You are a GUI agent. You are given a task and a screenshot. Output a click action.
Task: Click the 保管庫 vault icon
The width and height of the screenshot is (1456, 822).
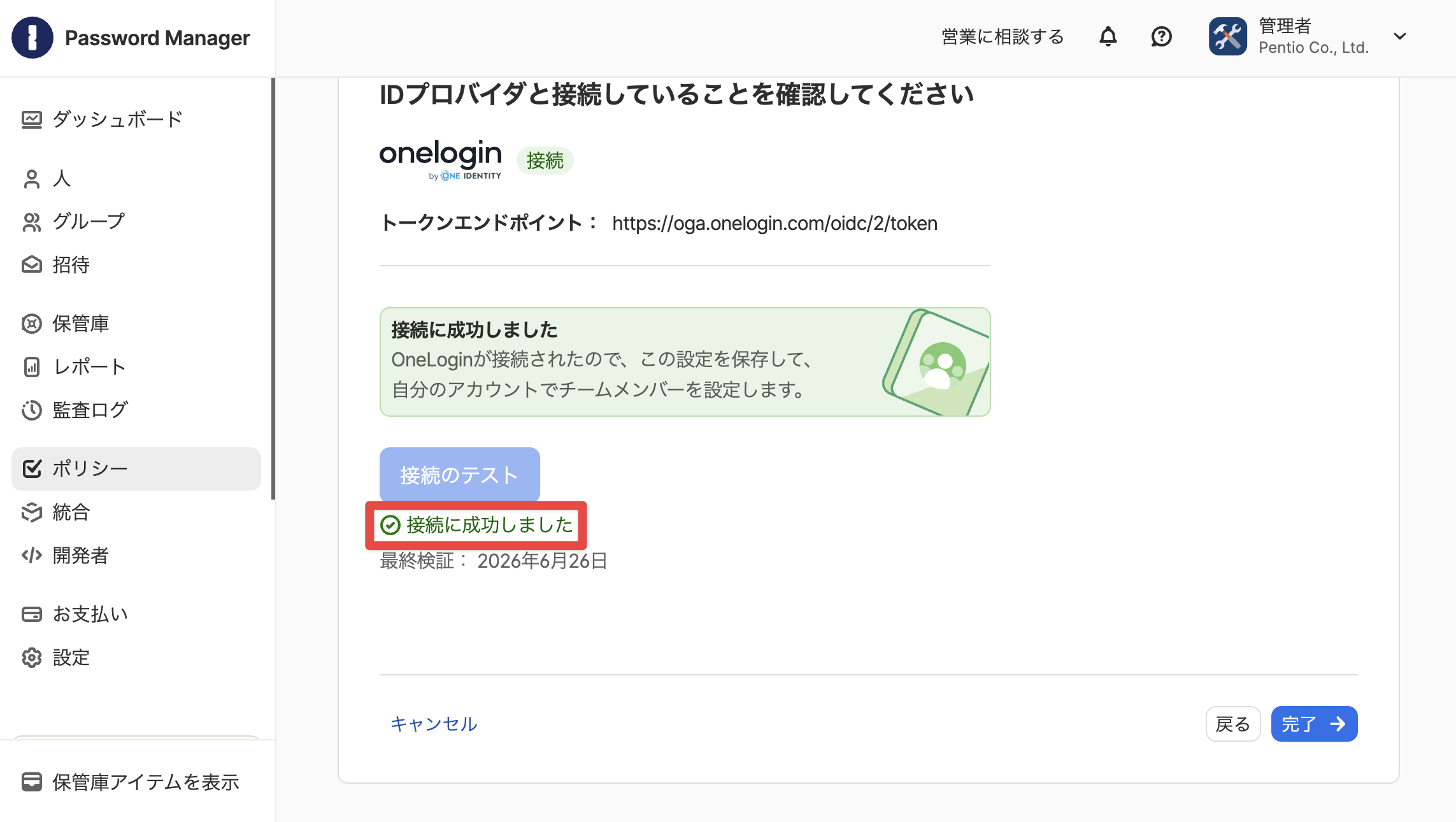(32, 324)
